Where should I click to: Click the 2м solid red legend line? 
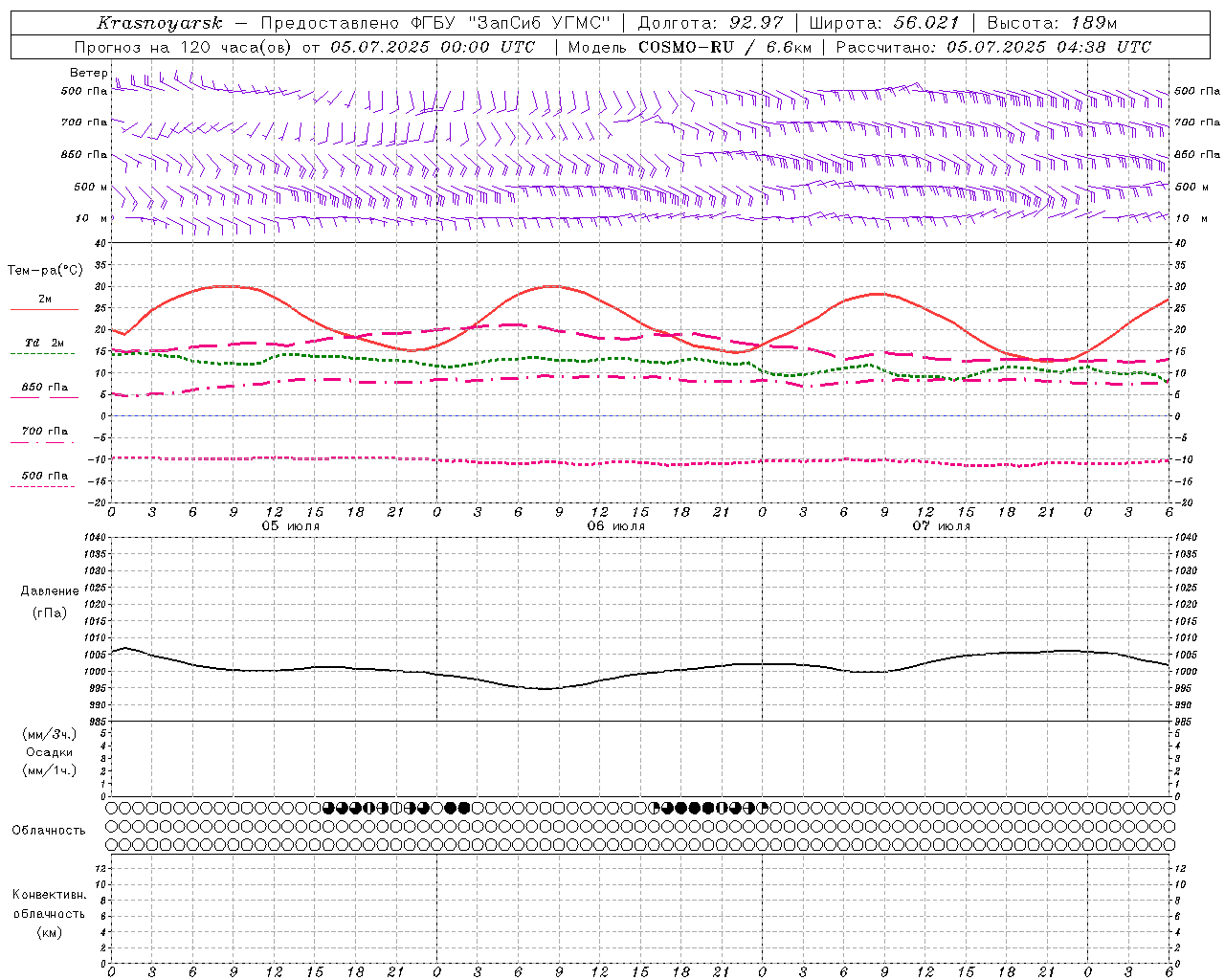[x=44, y=310]
